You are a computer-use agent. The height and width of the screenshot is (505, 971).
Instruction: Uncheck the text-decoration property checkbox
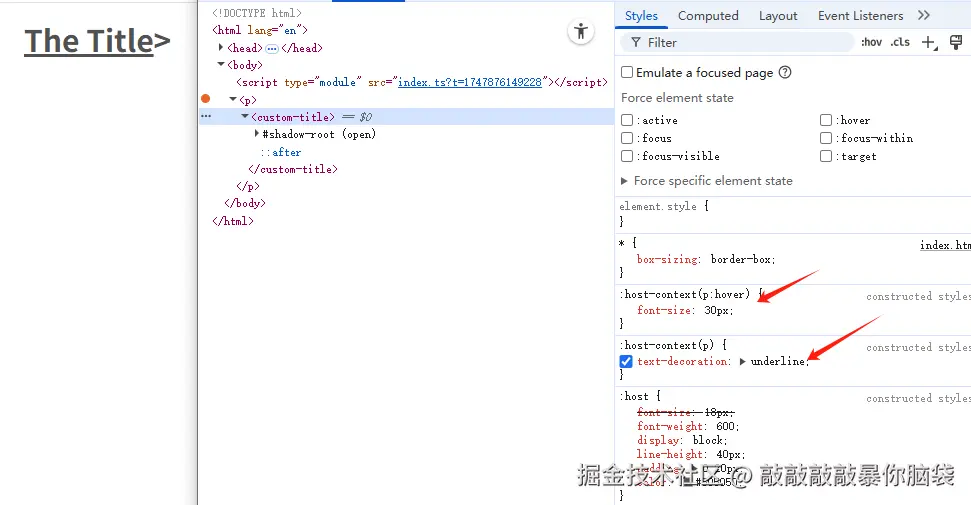pyautogui.click(x=626, y=361)
